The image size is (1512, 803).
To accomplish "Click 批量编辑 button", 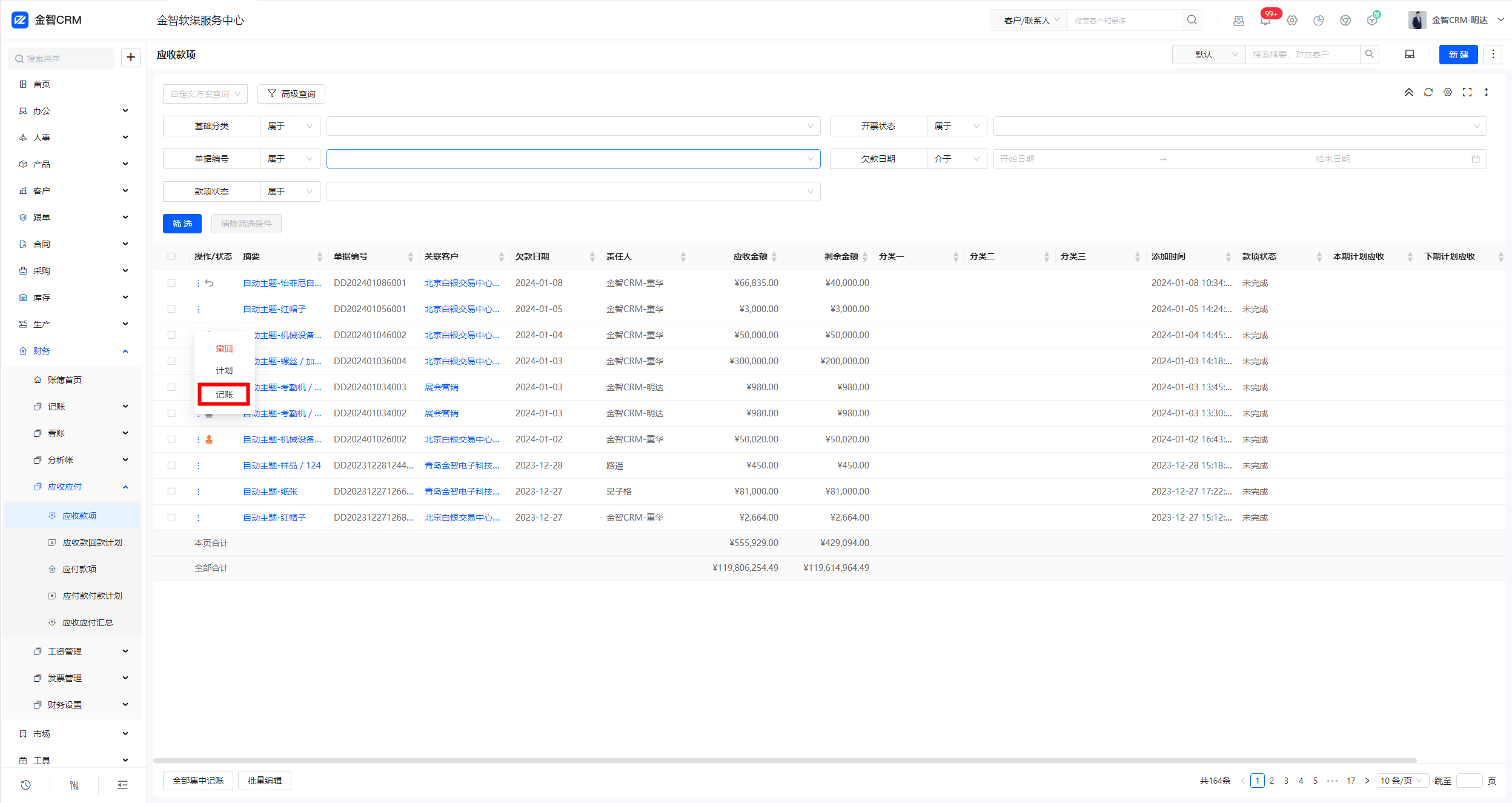I will [265, 781].
